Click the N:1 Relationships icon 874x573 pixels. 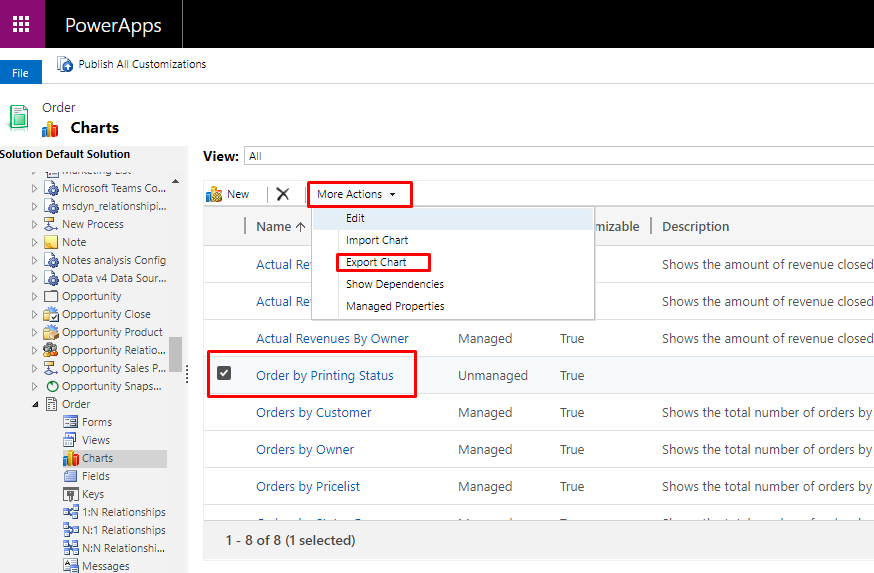[x=71, y=530]
